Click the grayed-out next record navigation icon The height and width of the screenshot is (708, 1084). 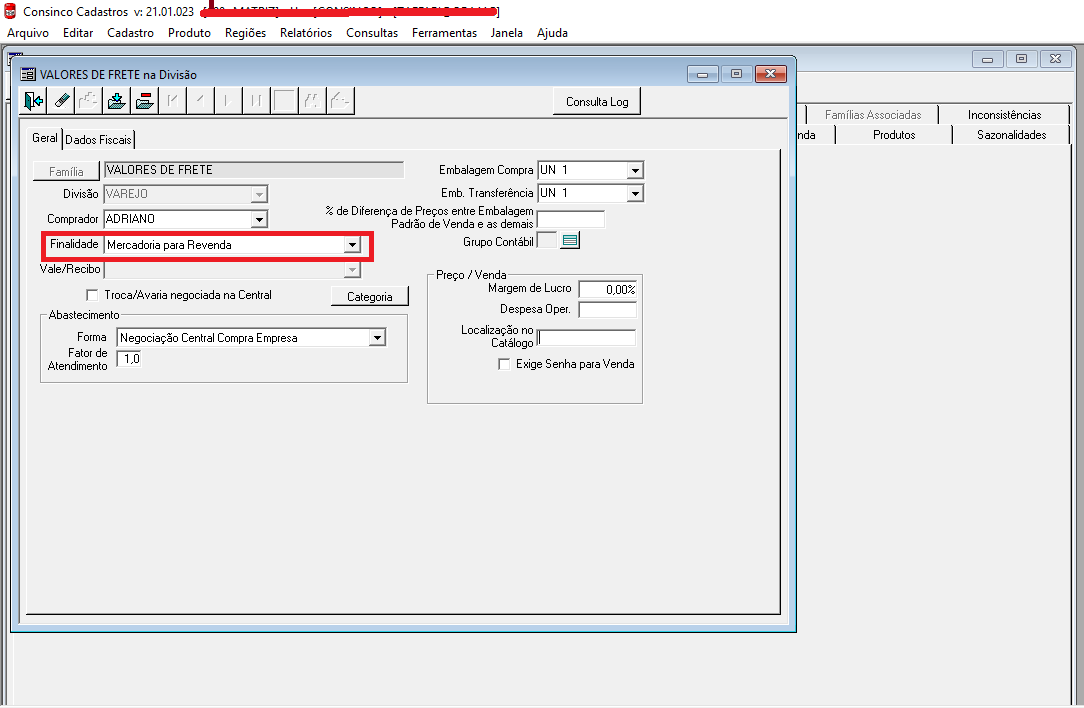click(x=227, y=101)
